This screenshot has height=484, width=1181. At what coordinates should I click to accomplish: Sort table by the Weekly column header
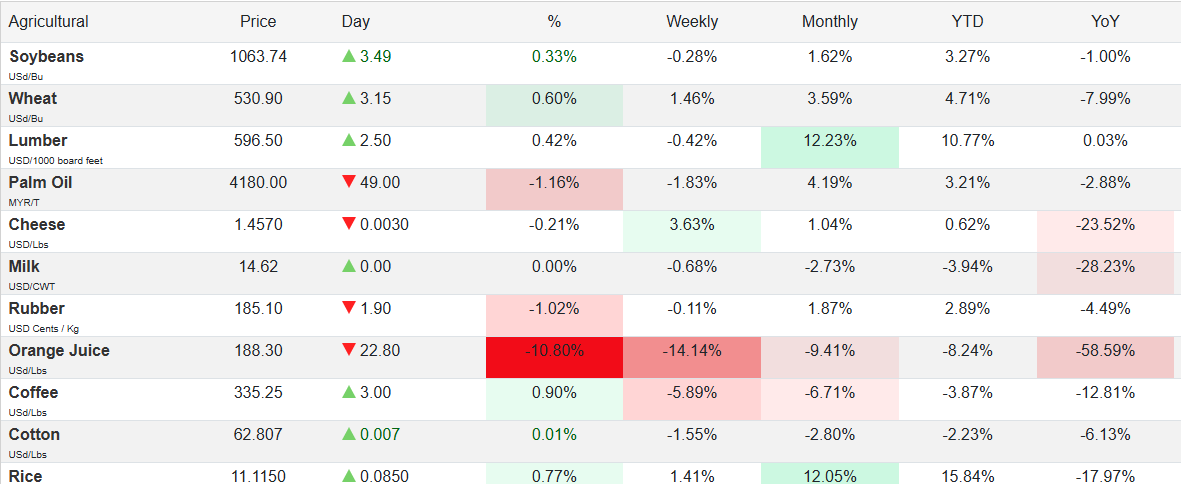[x=692, y=21]
